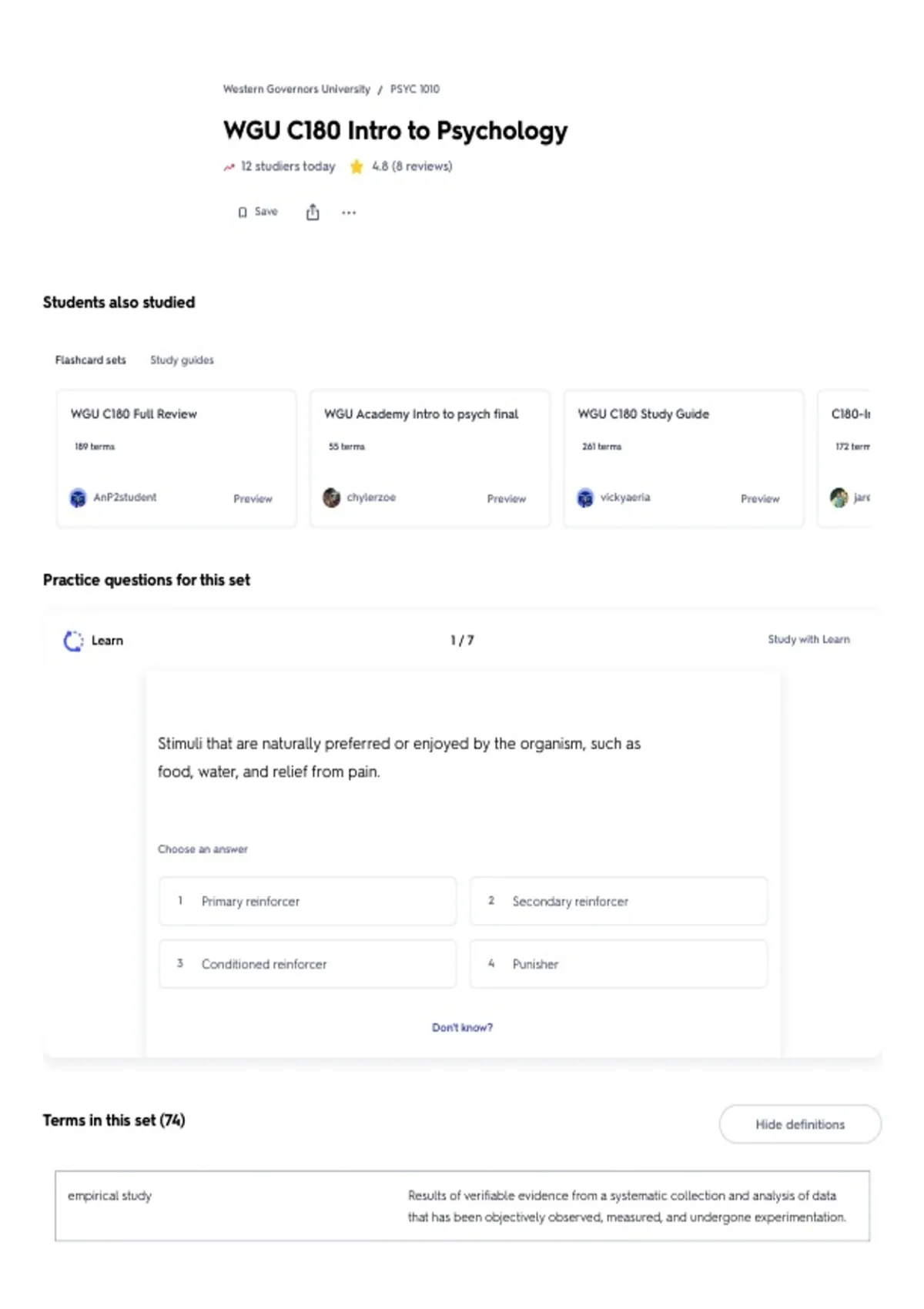
Task: Open the PSYC 1010 breadcrumb link
Action: point(415,89)
